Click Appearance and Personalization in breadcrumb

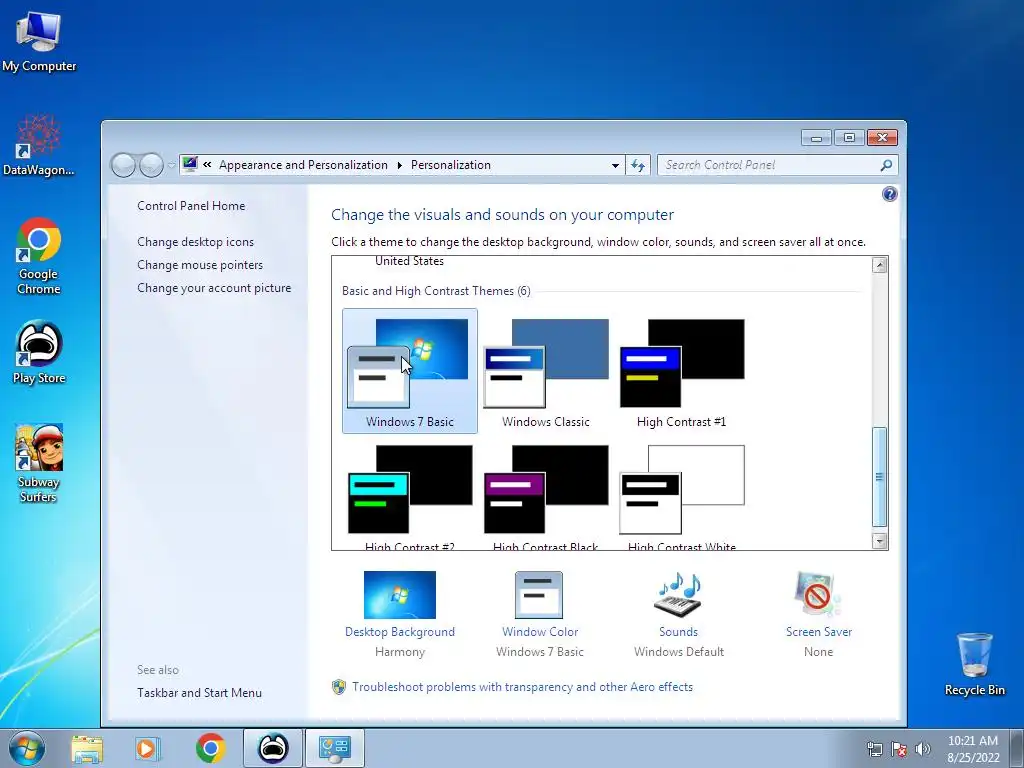(x=303, y=165)
